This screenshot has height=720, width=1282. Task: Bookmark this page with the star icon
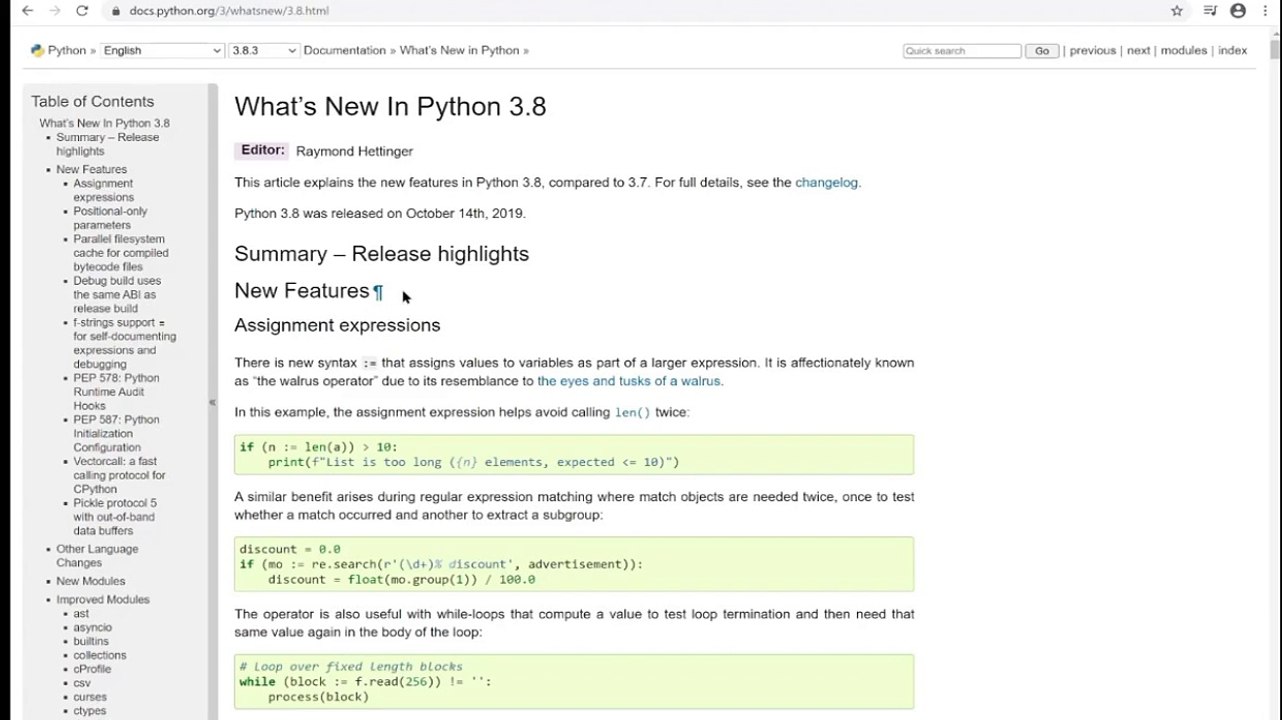[x=1177, y=11]
